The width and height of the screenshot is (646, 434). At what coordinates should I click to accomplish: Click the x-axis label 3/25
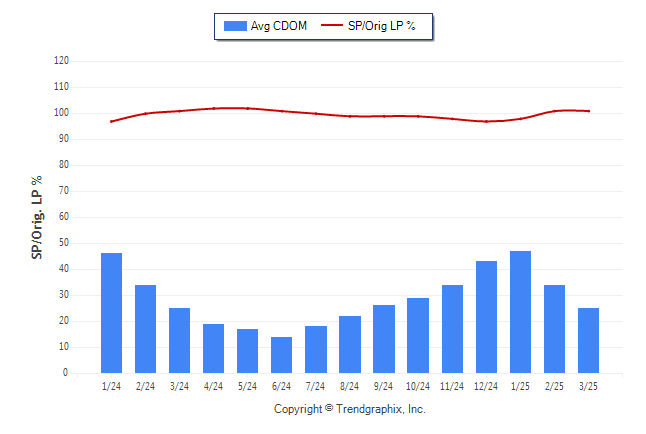[x=588, y=386]
